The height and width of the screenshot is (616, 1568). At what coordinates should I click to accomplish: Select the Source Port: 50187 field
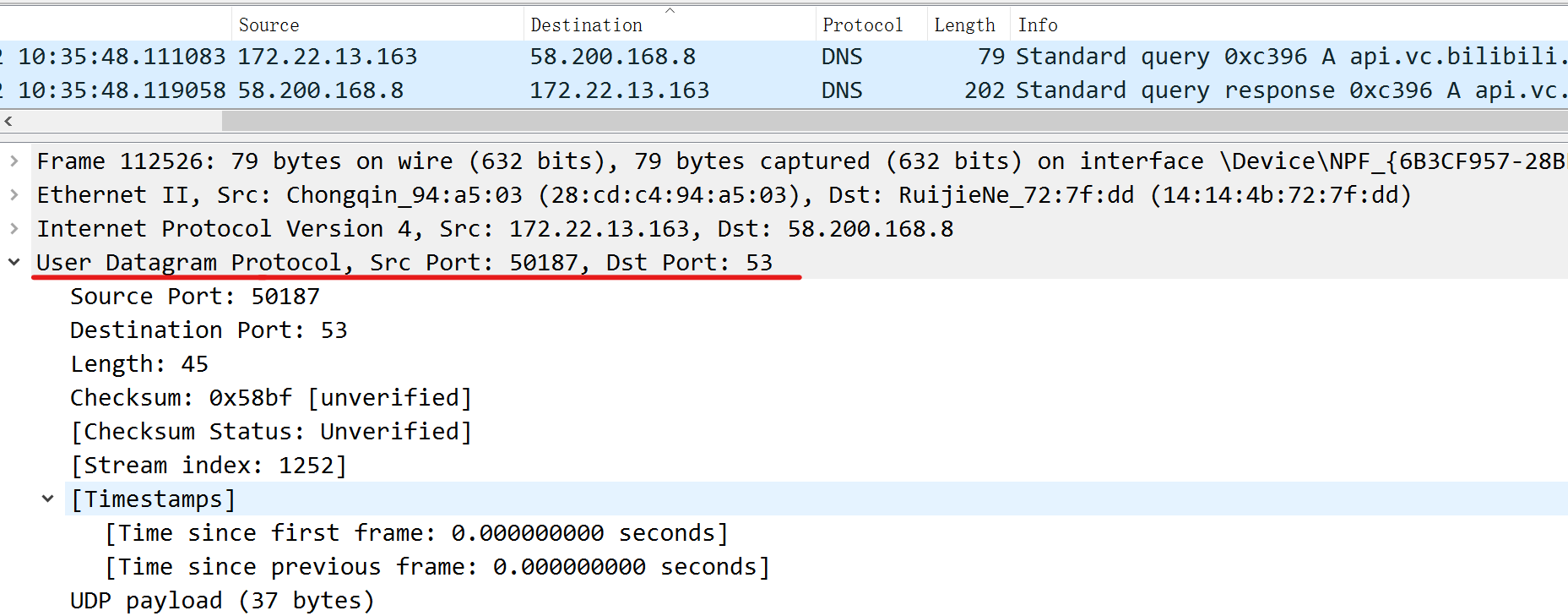194,296
